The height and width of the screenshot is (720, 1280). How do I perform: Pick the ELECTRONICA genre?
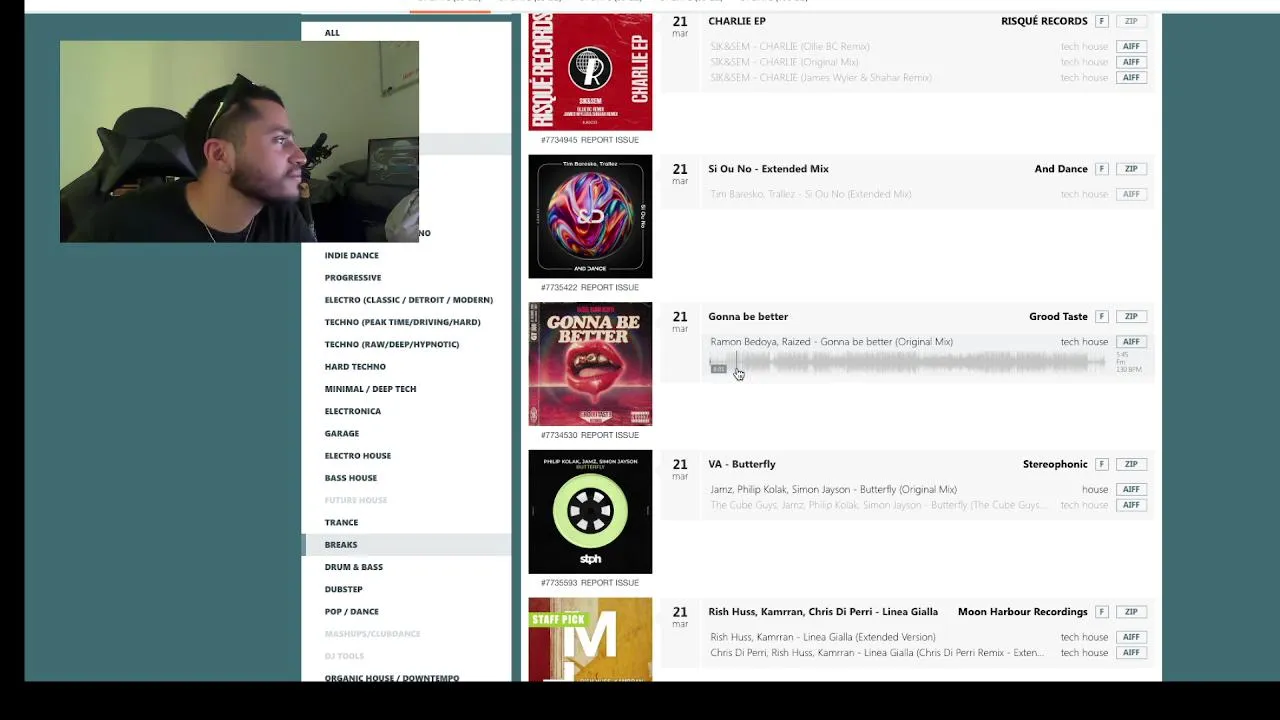click(352, 411)
